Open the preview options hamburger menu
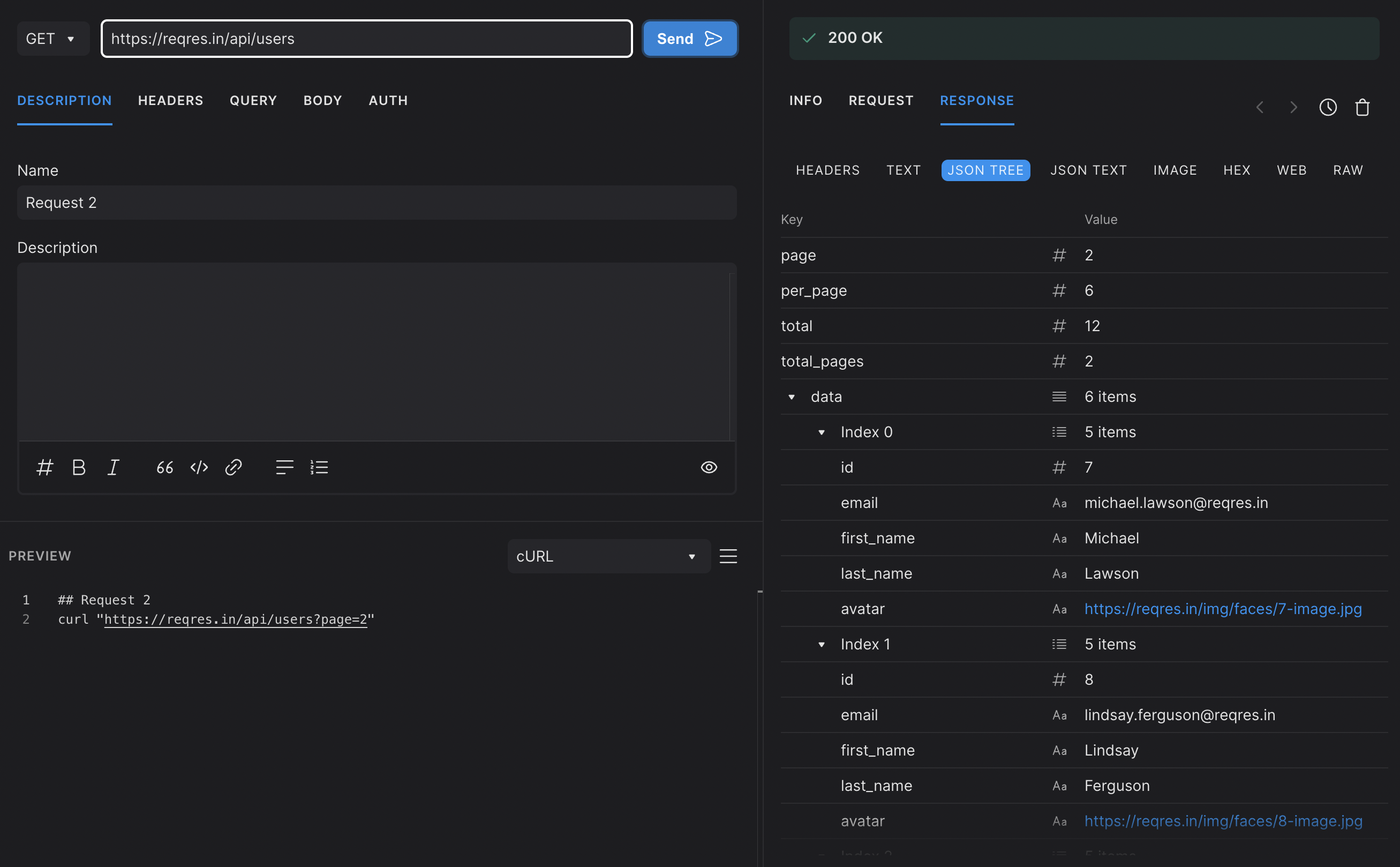The height and width of the screenshot is (867, 1400). (728, 556)
